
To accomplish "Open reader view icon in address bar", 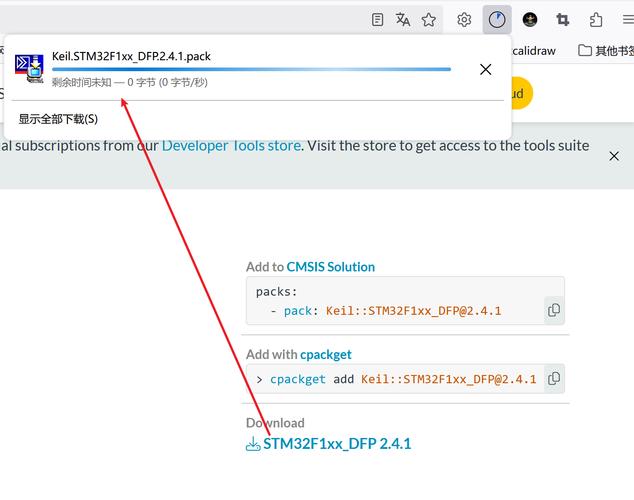I will 377,19.
